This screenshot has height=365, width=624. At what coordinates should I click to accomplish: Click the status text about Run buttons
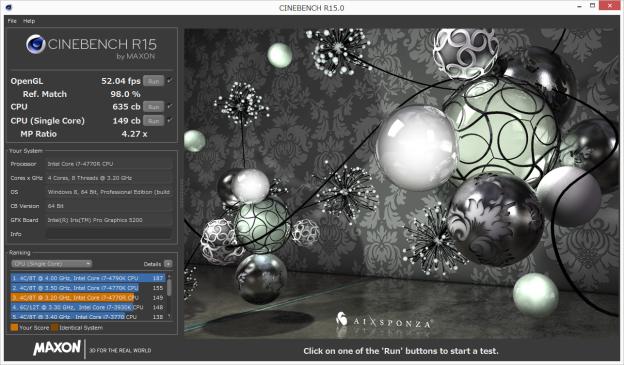coord(401,351)
